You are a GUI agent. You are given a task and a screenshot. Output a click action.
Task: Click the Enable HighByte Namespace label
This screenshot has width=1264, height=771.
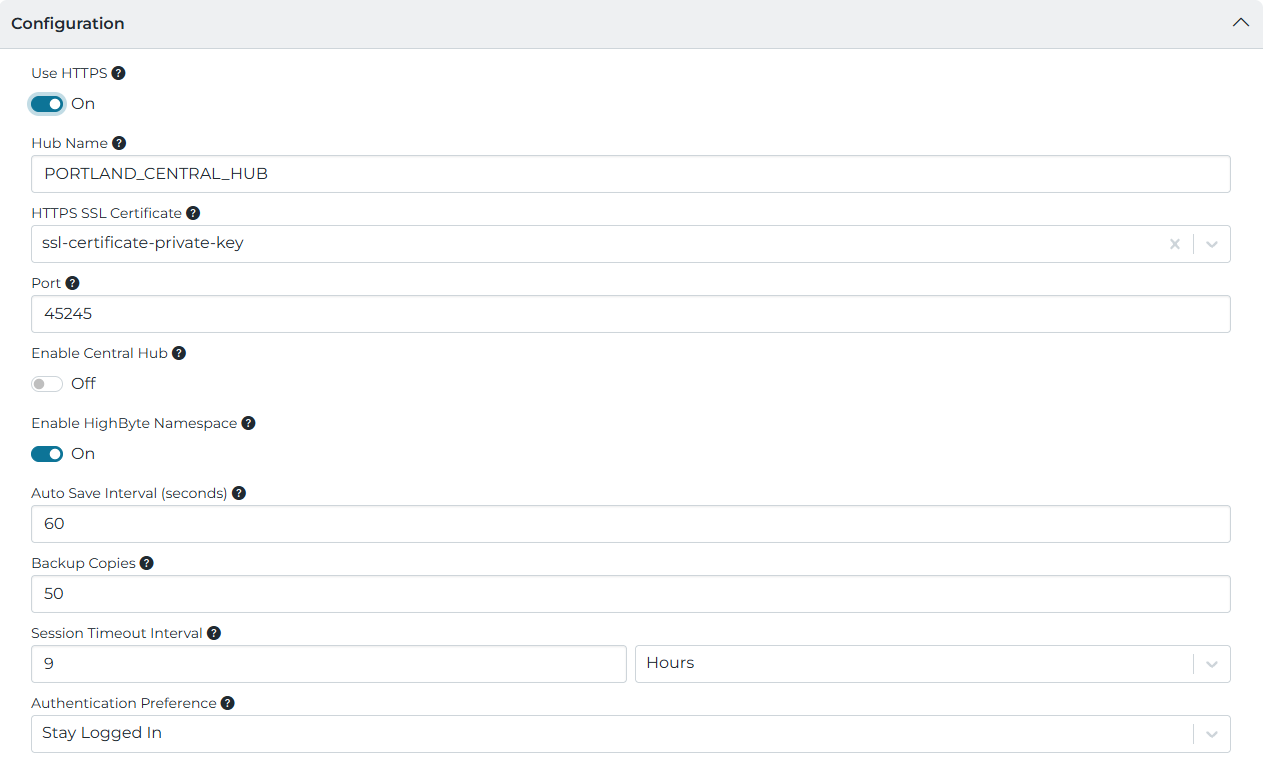(x=134, y=423)
